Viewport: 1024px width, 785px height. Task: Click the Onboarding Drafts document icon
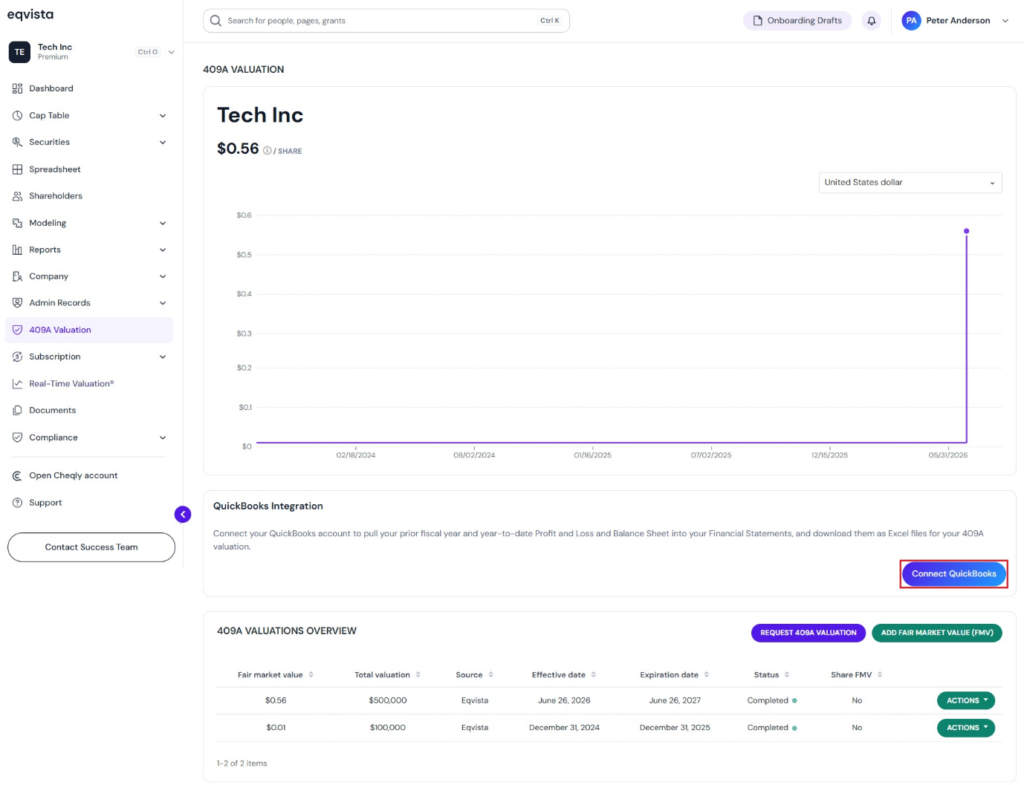point(758,21)
